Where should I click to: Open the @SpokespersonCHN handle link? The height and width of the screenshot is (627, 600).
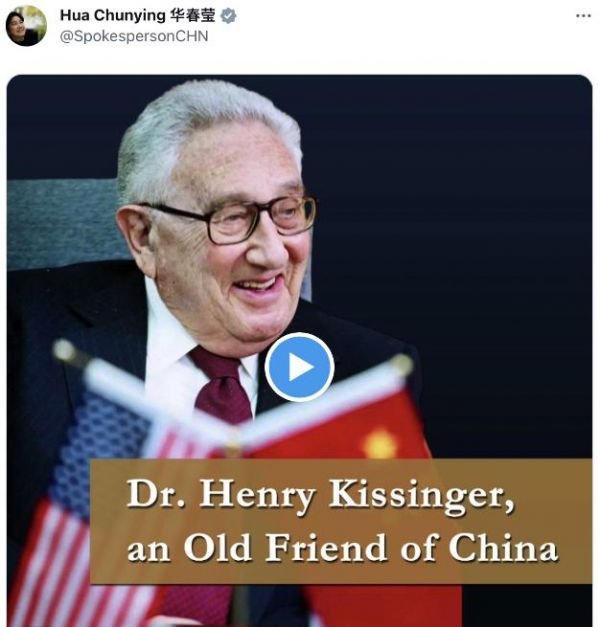[134, 36]
